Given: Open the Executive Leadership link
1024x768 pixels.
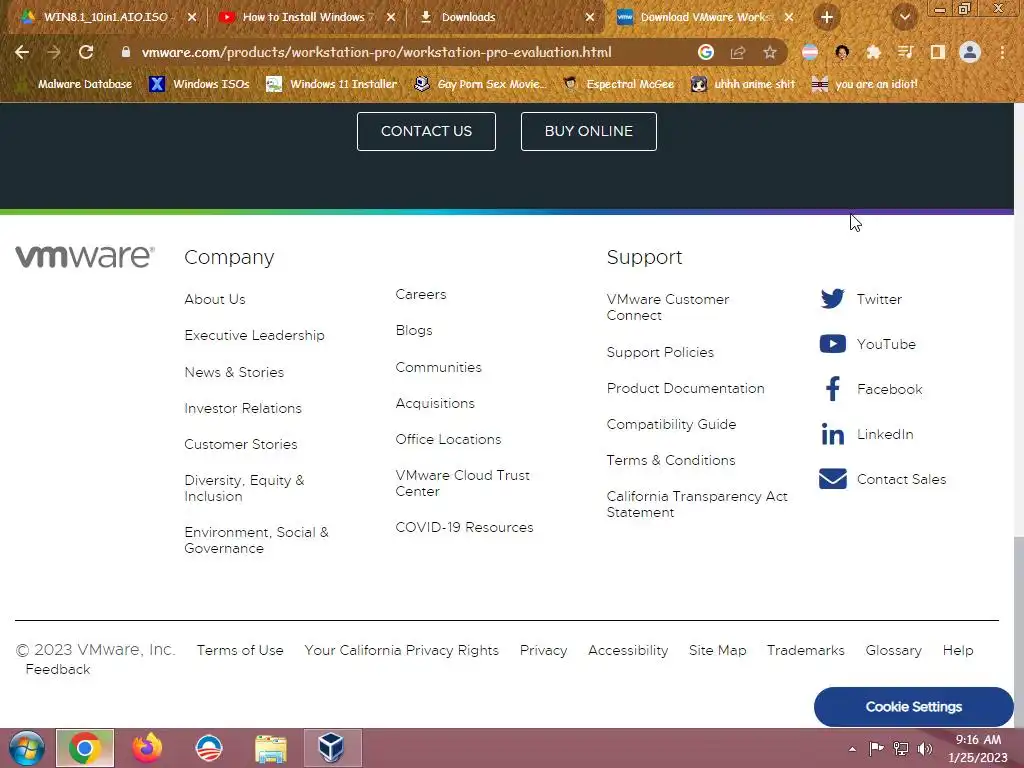Looking at the screenshot, I should pos(254,335).
